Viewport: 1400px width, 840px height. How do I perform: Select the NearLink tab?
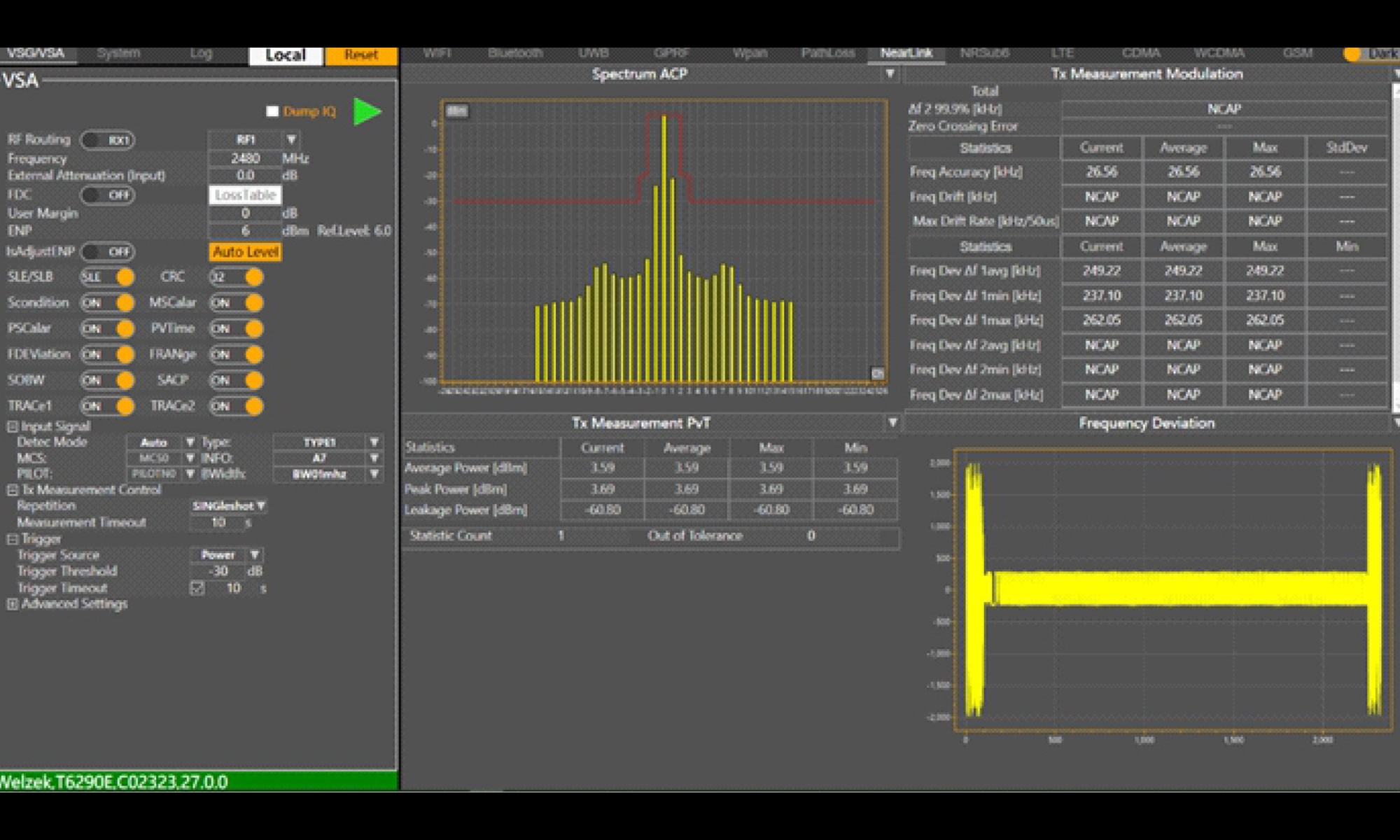pos(906,53)
